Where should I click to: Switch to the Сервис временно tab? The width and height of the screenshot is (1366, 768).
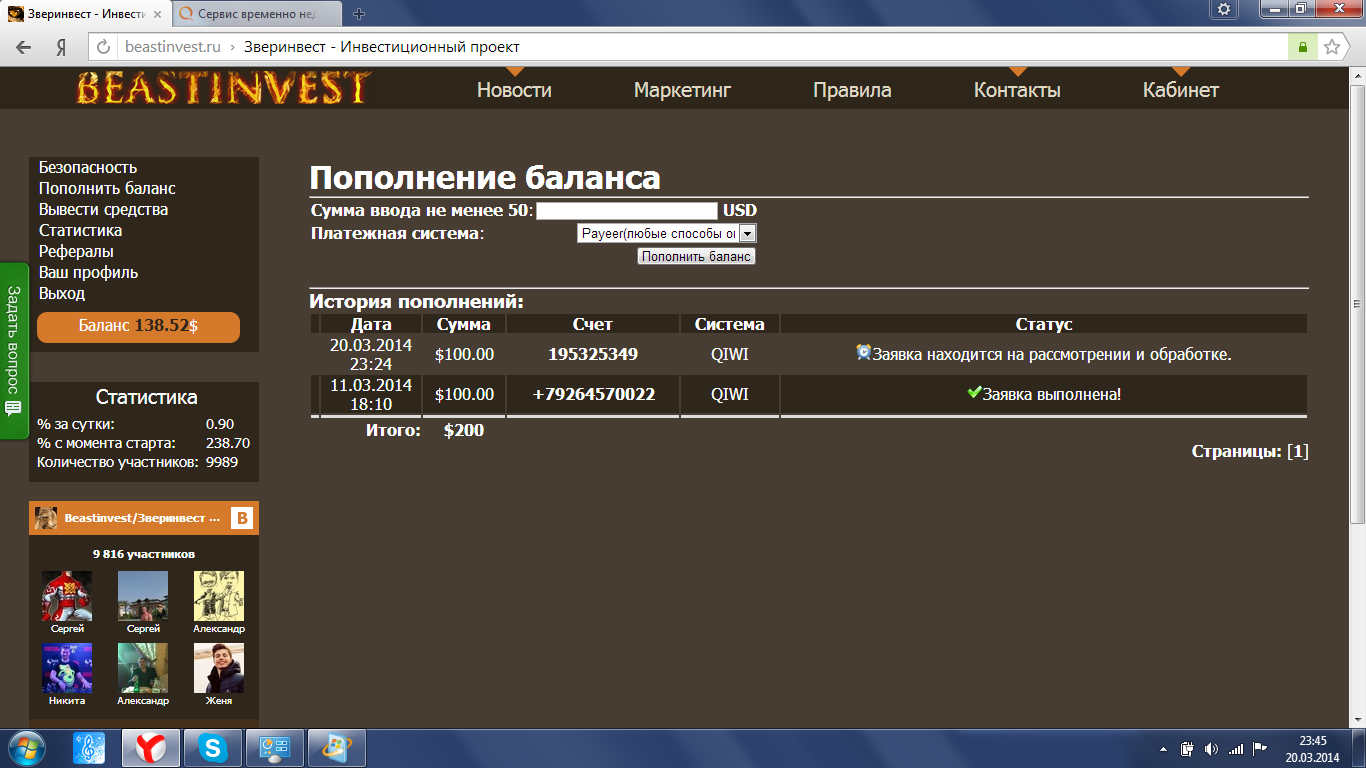pos(256,15)
